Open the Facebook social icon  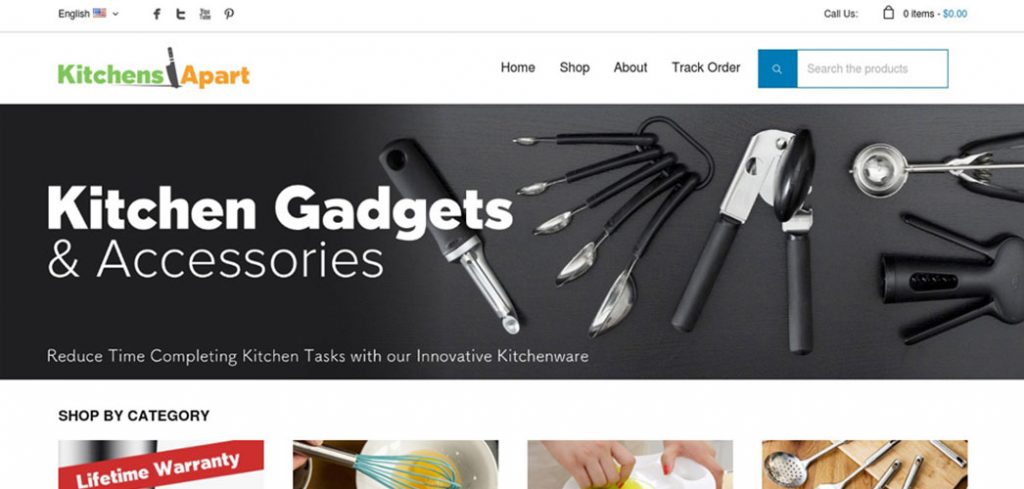tap(157, 14)
